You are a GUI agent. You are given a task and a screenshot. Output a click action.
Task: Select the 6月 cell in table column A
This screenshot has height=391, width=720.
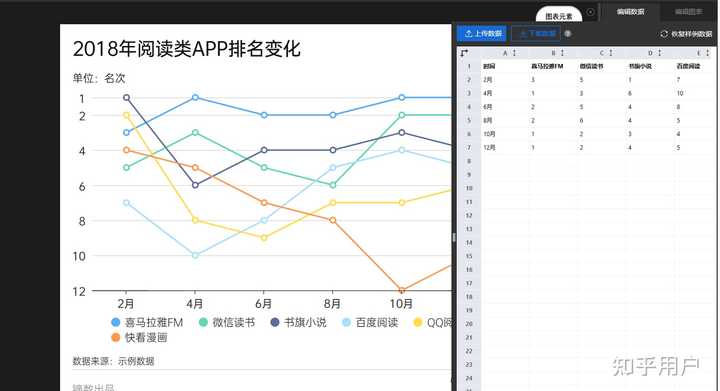pos(504,107)
